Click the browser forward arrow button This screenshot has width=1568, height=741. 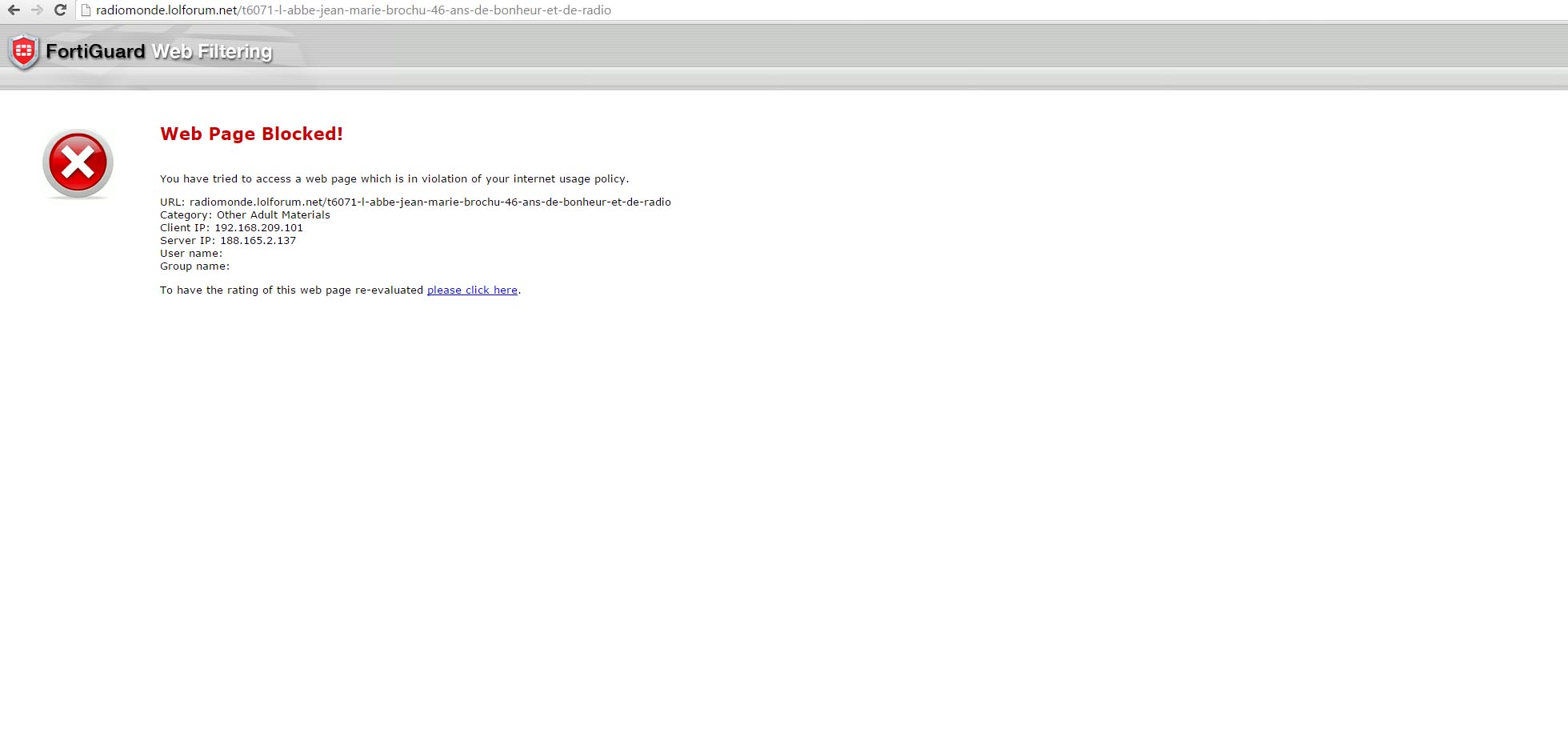pos(37,10)
